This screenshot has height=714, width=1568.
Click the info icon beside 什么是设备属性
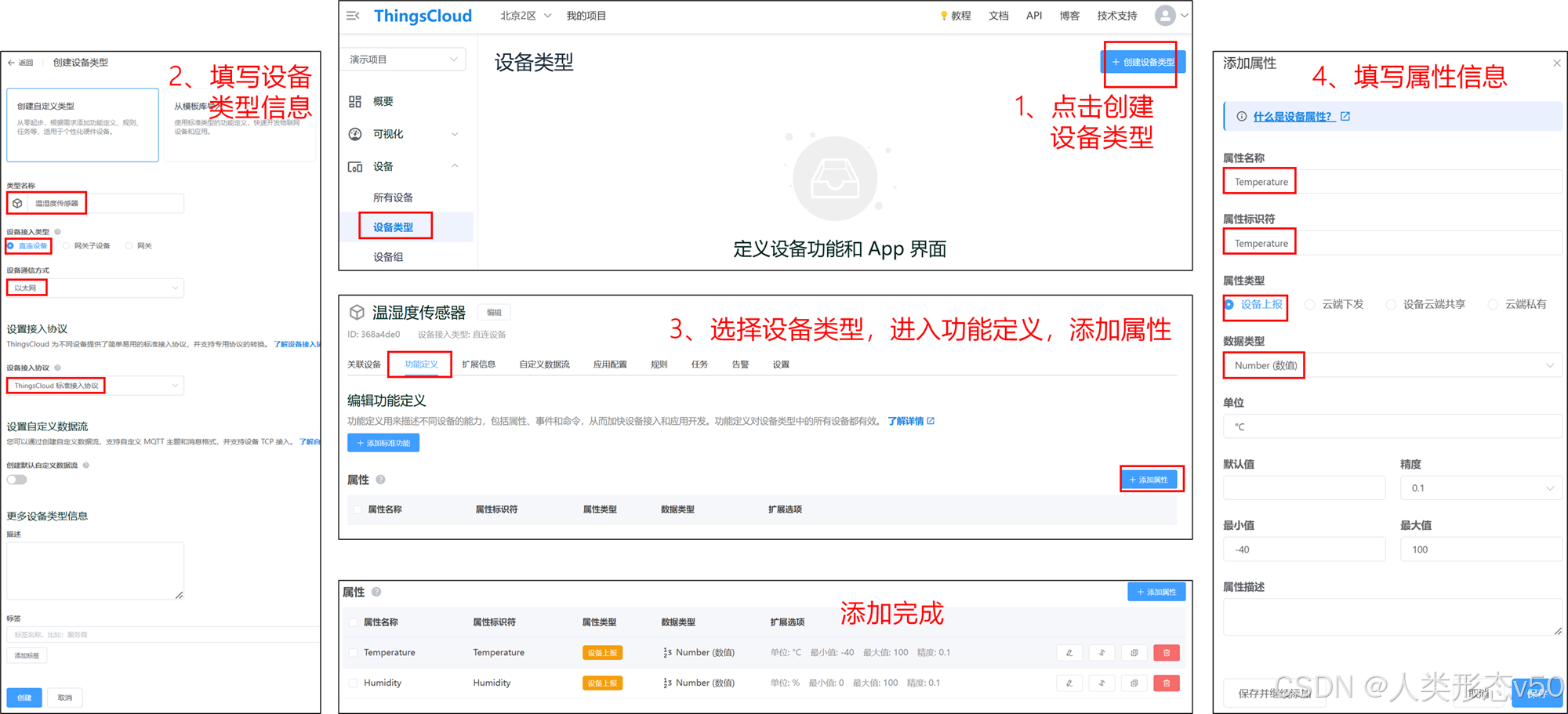(x=1242, y=117)
